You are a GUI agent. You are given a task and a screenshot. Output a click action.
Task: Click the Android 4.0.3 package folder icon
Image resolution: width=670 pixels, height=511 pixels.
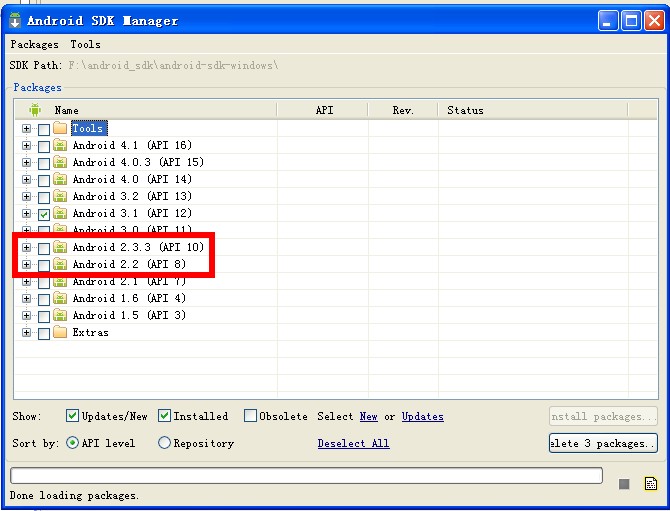click(x=60, y=162)
